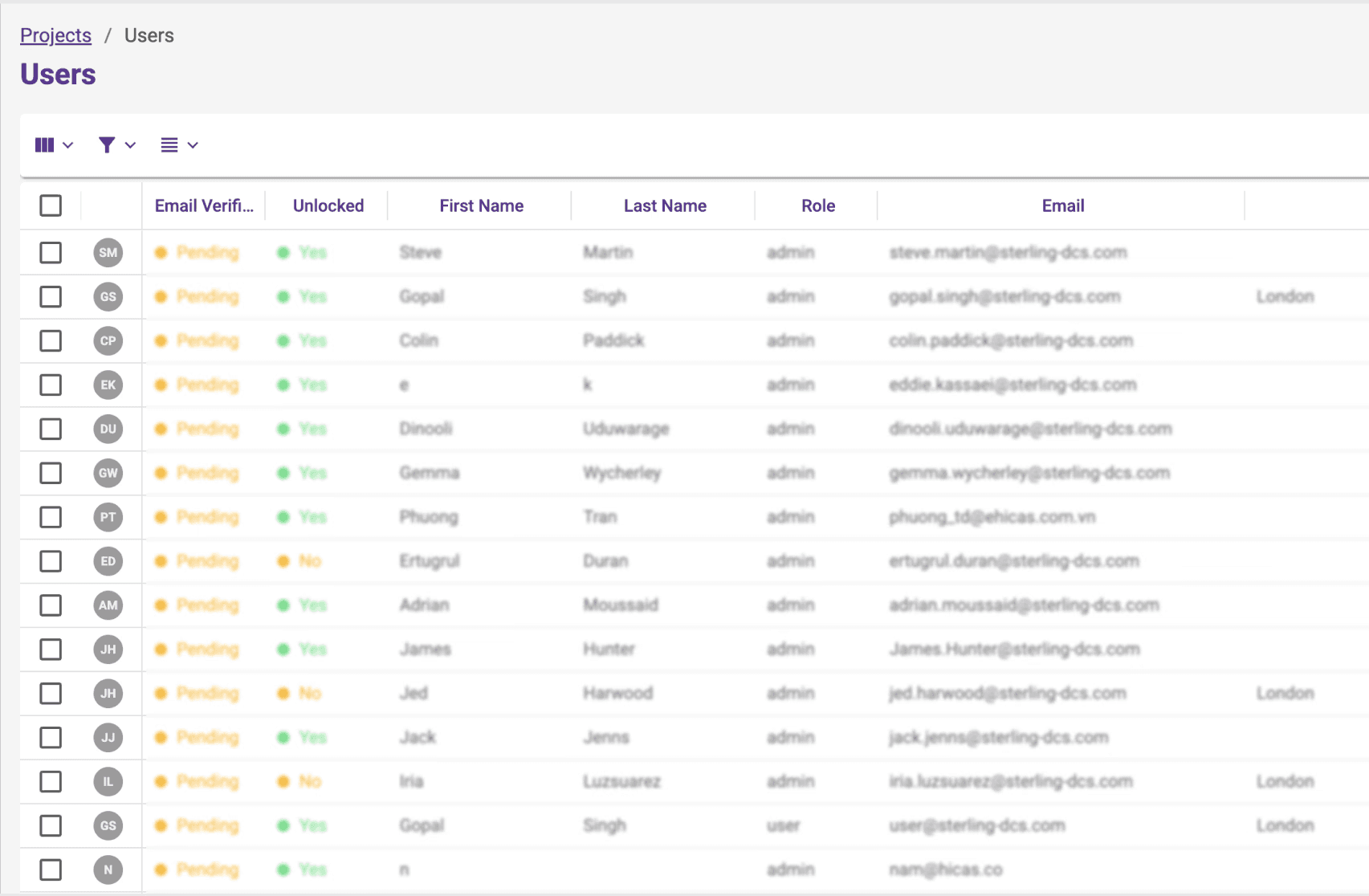Screen dimensions: 1369x896
Task: Select checkbox for Jed Harwood row
Action: click(x=51, y=694)
